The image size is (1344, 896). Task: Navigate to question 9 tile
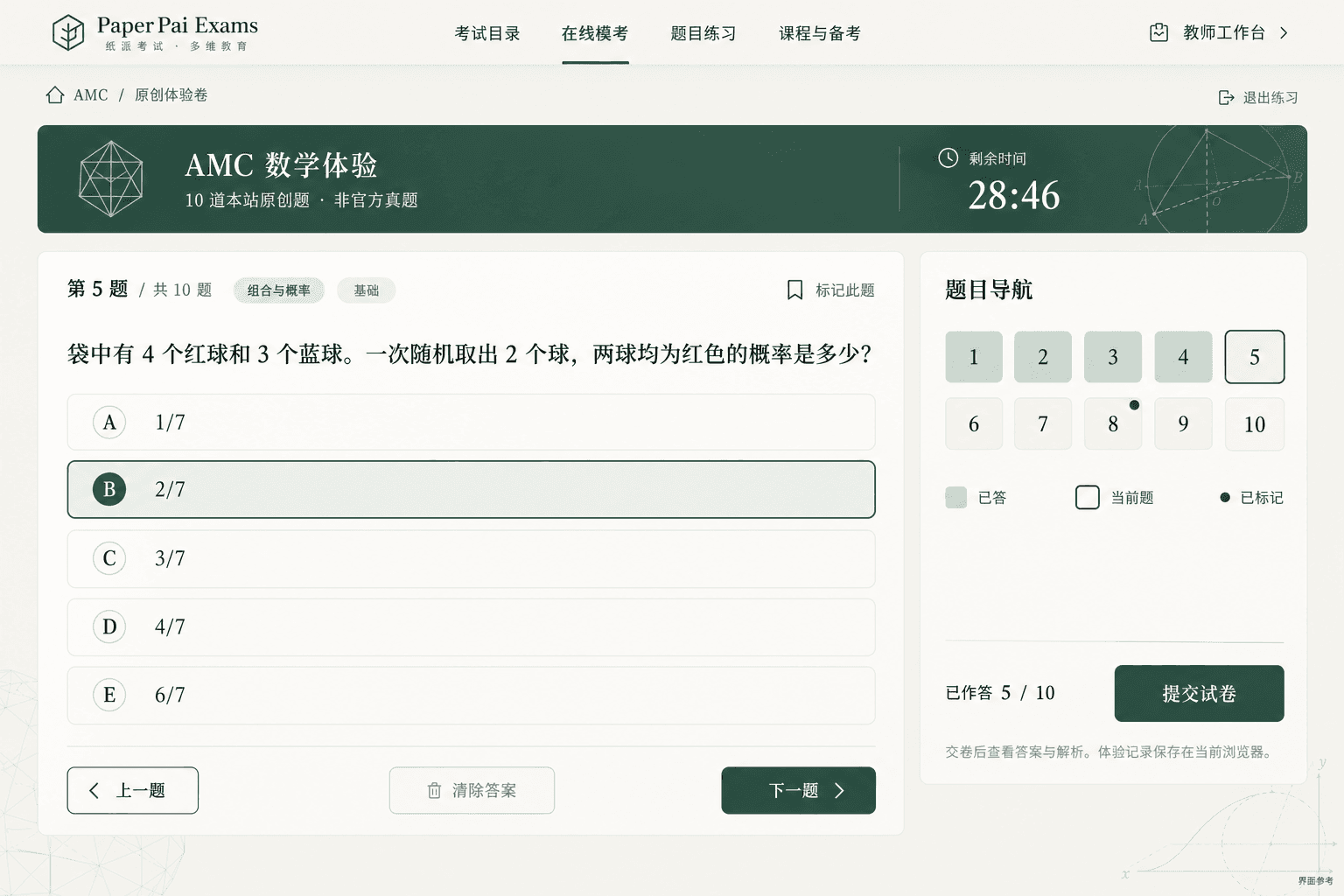[x=1183, y=424]
